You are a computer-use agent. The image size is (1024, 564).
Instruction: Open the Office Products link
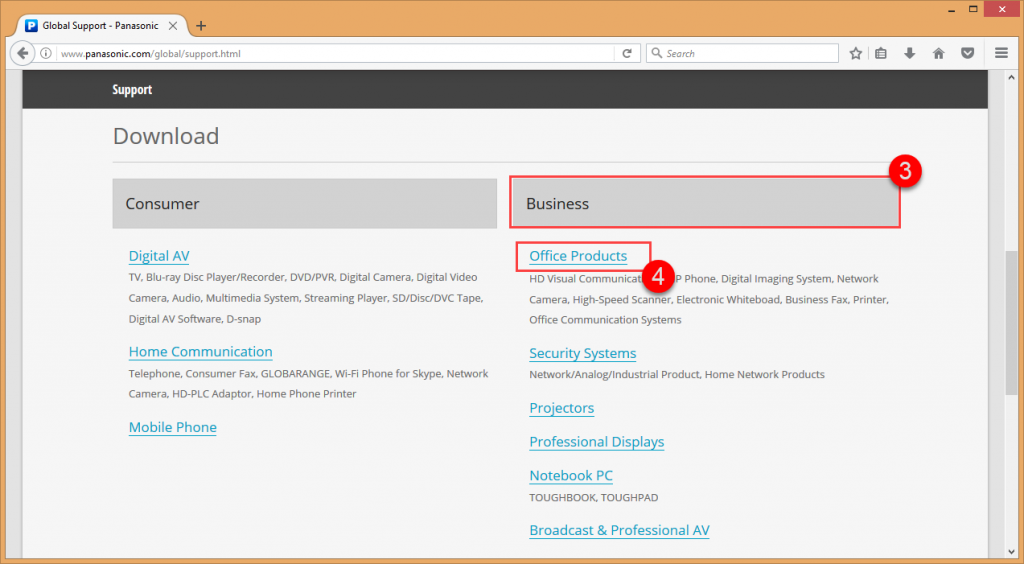point(578,256)
